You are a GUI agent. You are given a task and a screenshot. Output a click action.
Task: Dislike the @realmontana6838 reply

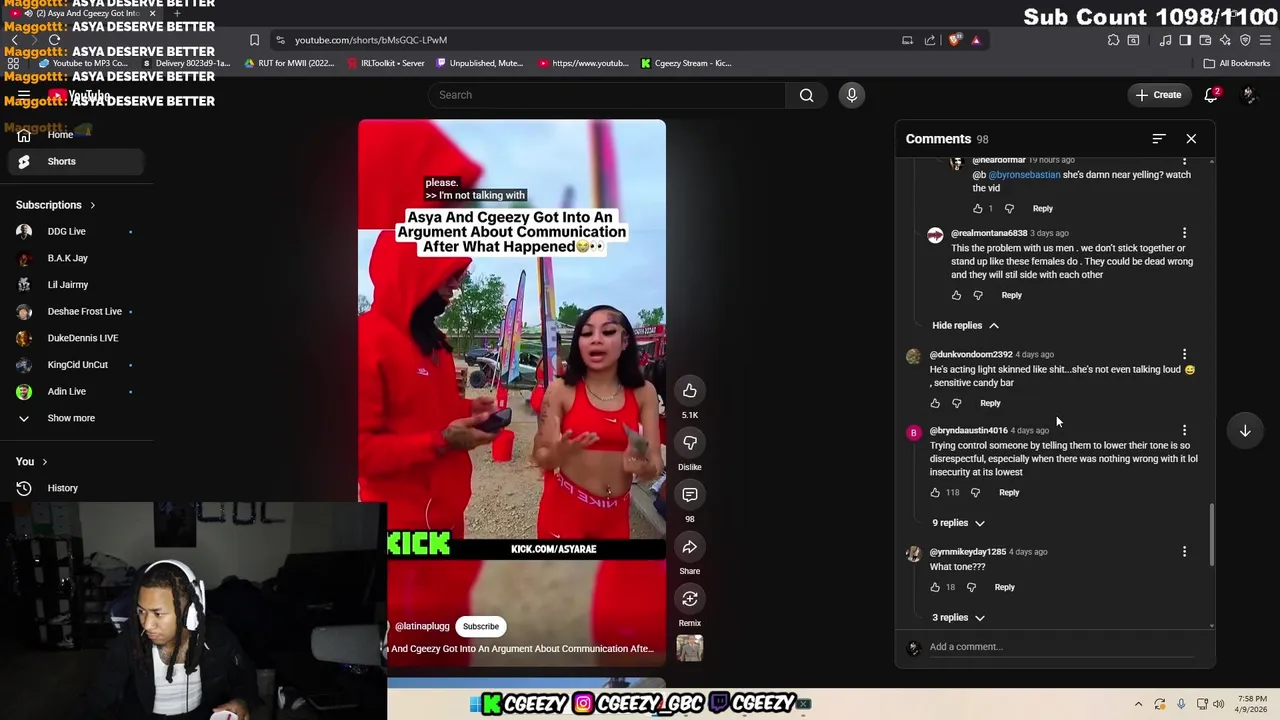click(x=978, y=295)
